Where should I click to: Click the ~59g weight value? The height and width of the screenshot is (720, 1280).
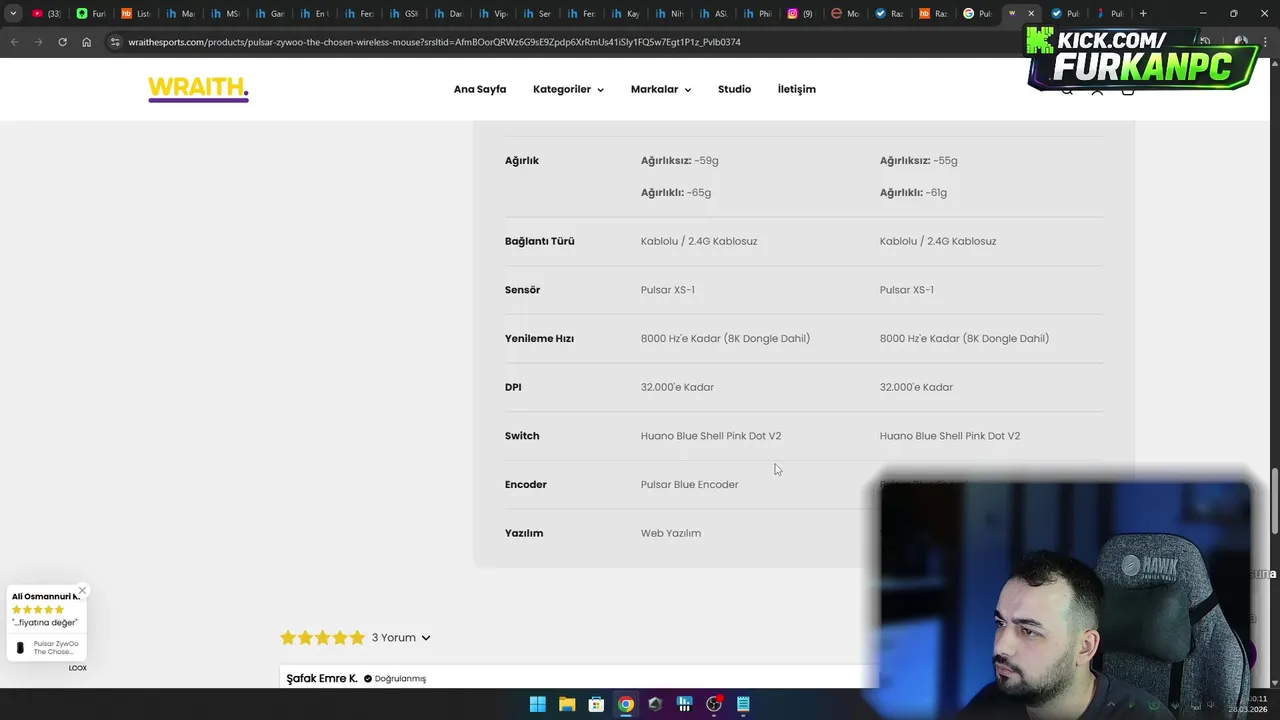[x=706, y=160]
